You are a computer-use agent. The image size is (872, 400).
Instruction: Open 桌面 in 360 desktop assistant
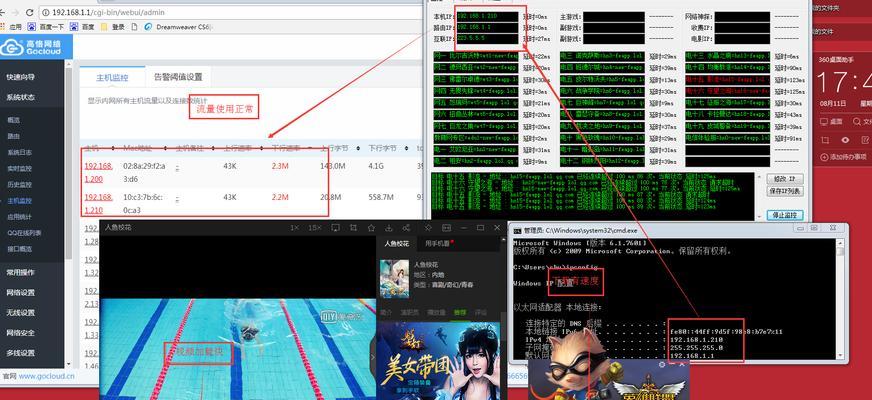(x=833, y=121)
